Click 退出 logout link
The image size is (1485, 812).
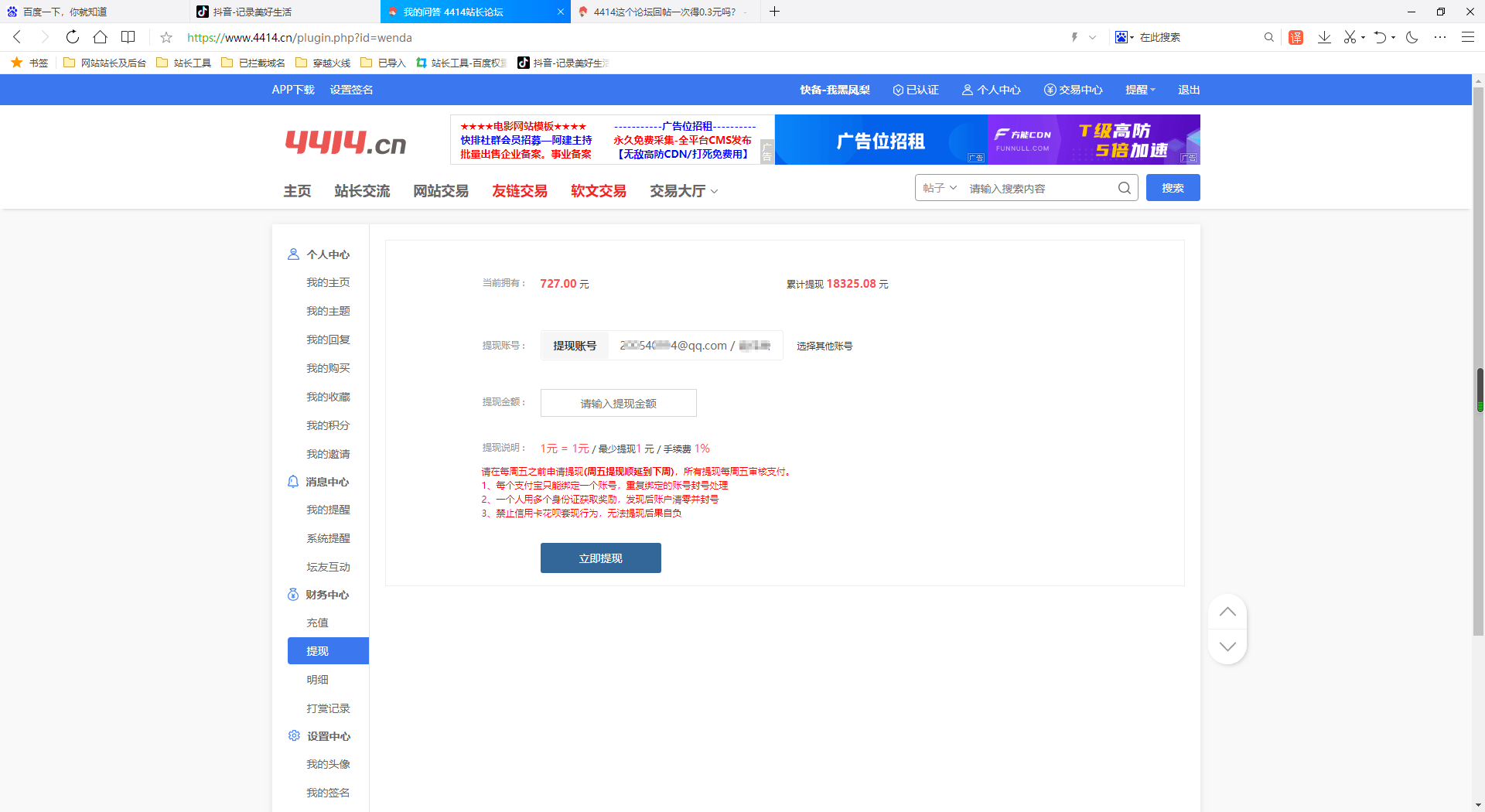click(x=1189, y=90)
